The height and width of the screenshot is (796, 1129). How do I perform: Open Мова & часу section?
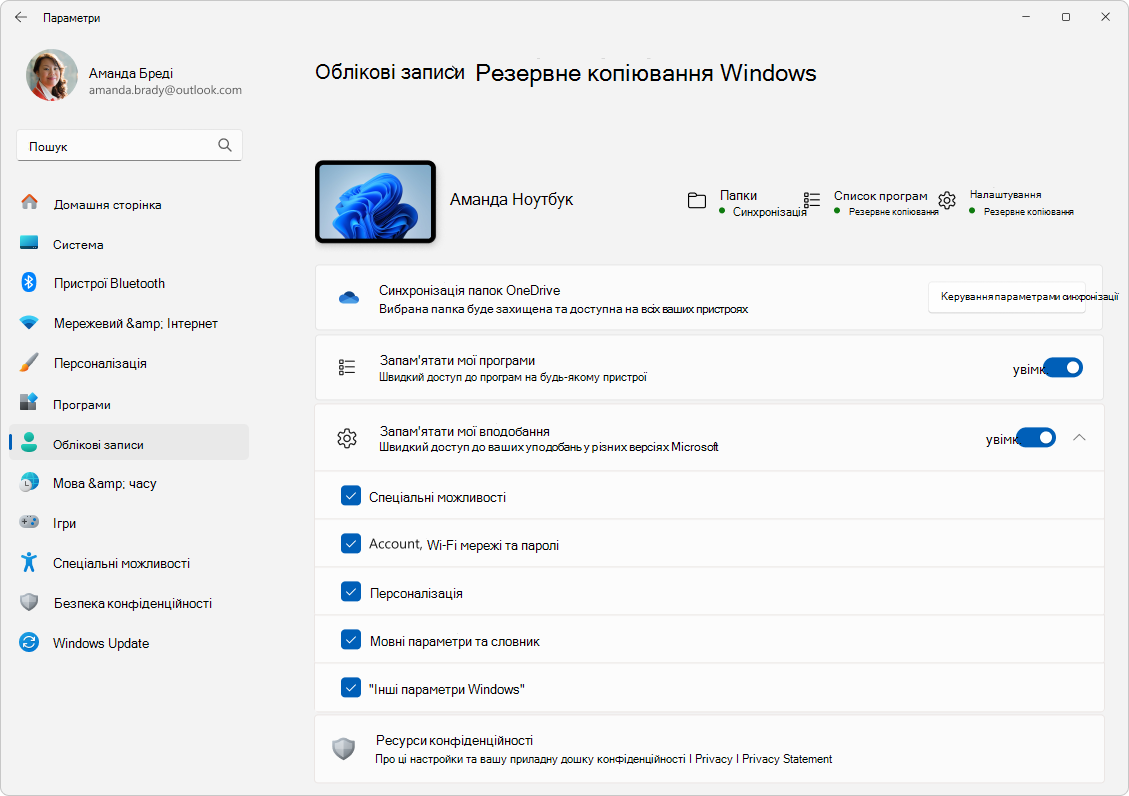[x=129, y=484]
